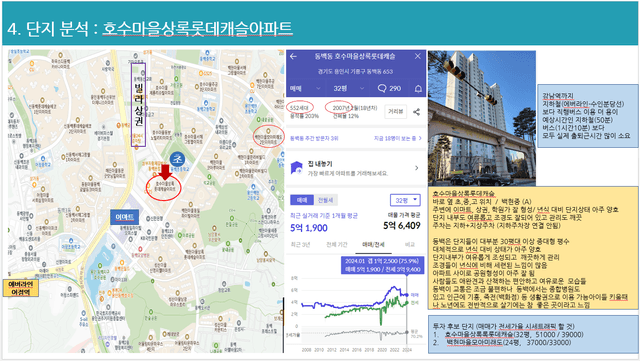Tap the notification bell icon
This screenshot has height=361, width=640.
point(418,89)
